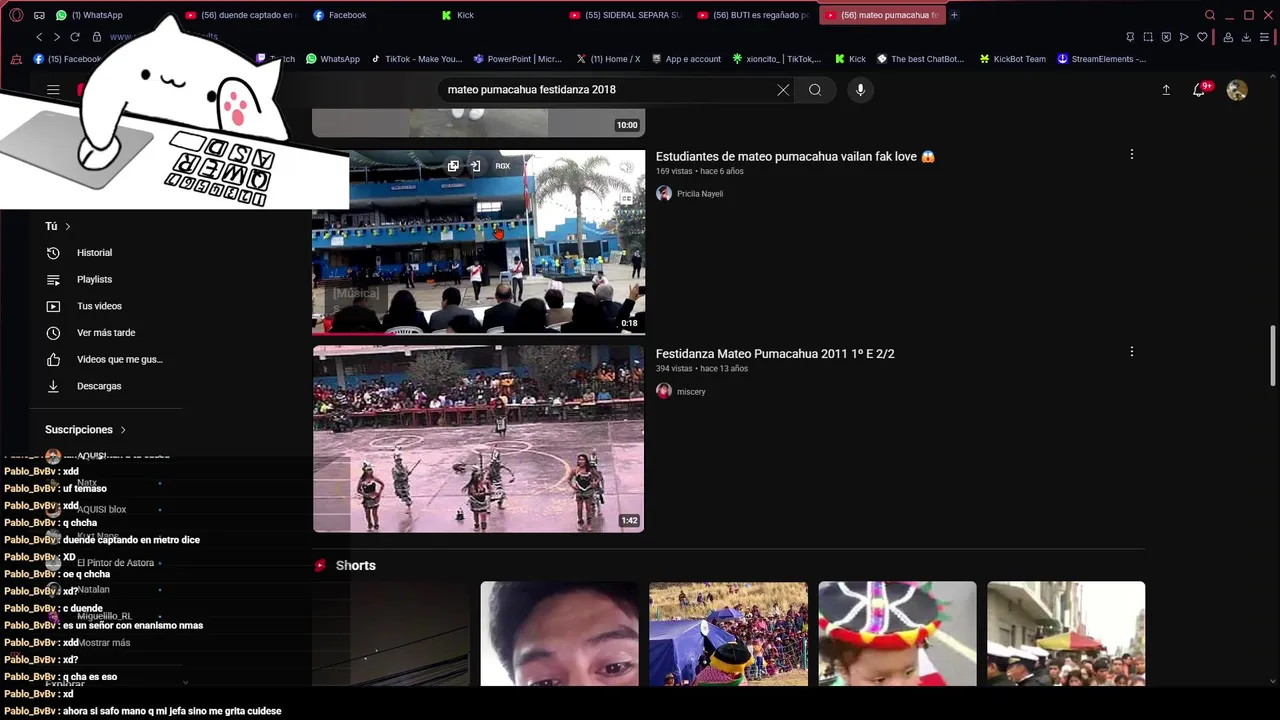Open the KickBot Team bookmark
This screenshot has width=1280, height=720.
[1012, 59]
